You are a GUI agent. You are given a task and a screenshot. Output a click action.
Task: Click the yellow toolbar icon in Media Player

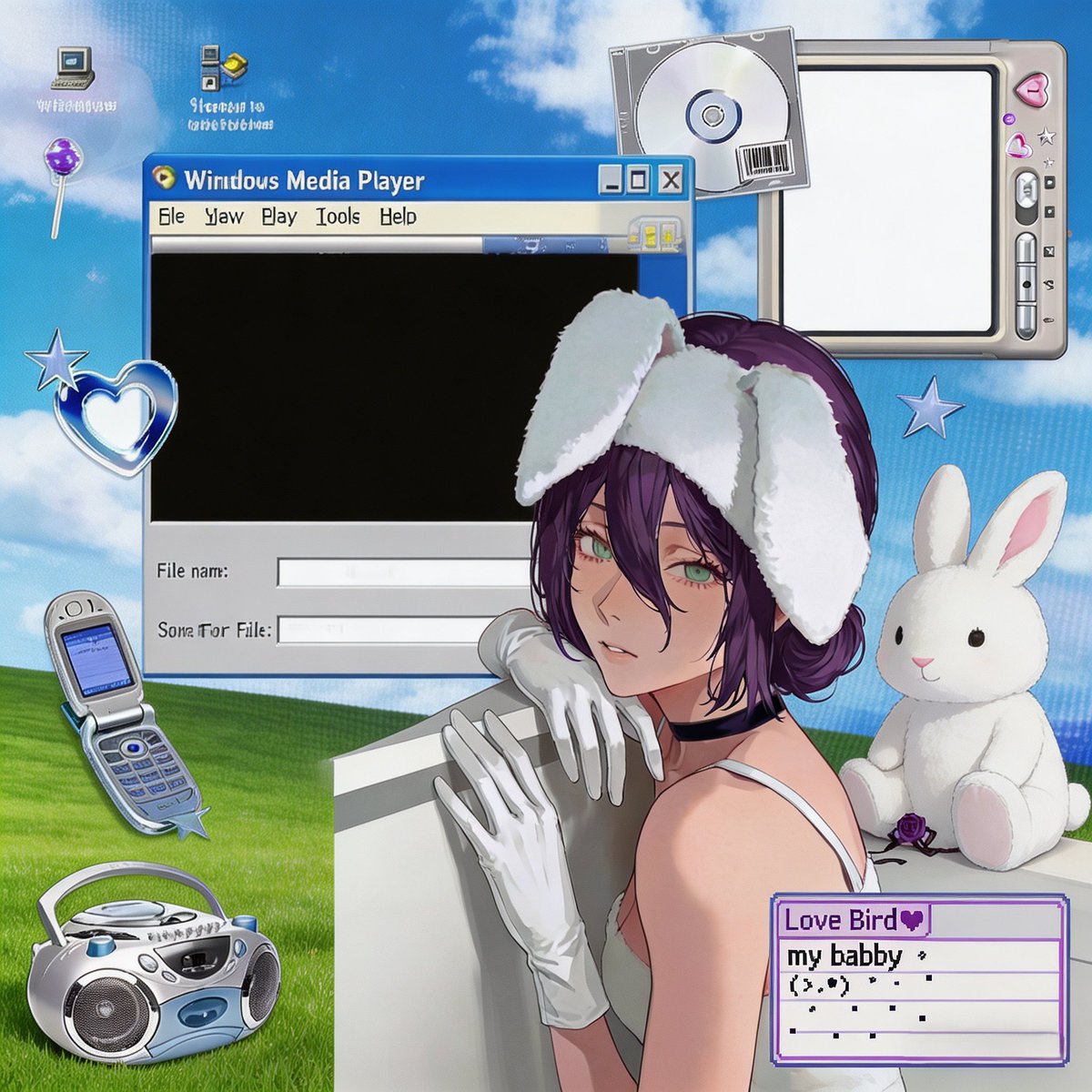653,234
